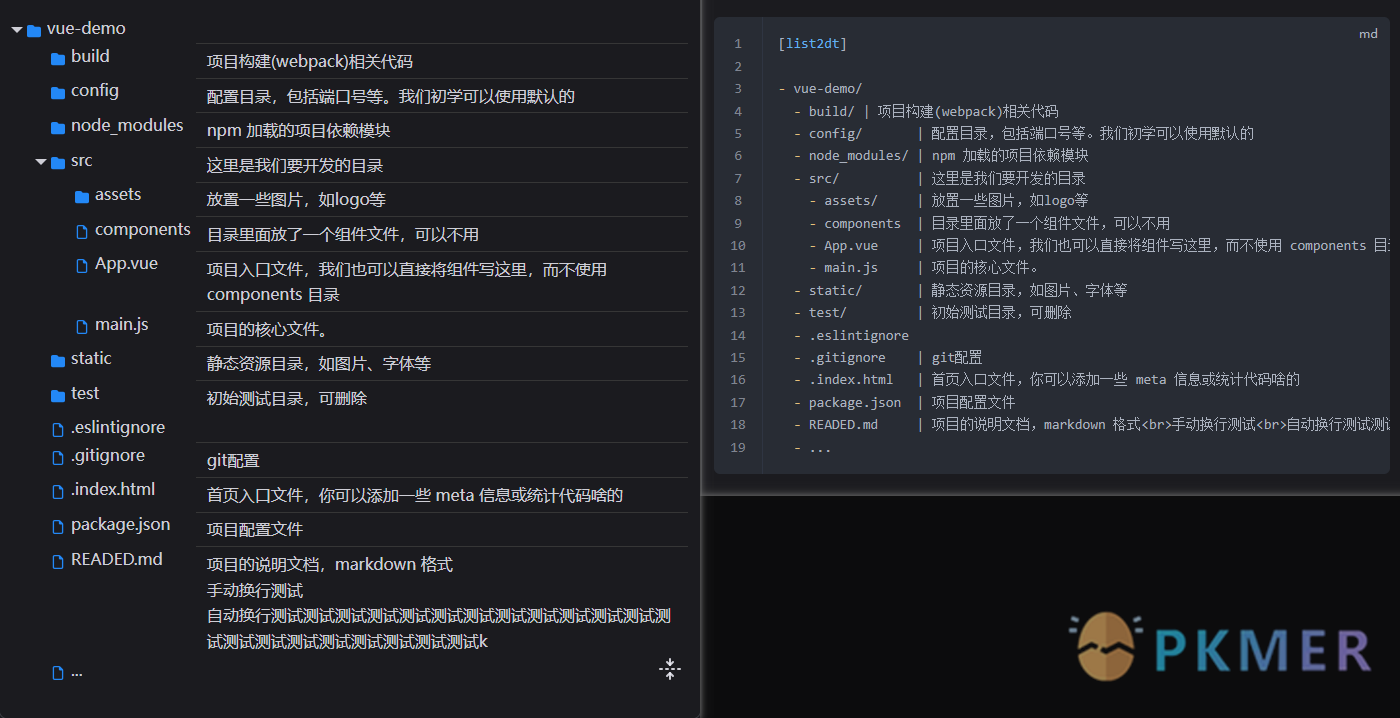Select the node_modules folder label
This screenshot has height=718, width=1400.
point(127,126)
